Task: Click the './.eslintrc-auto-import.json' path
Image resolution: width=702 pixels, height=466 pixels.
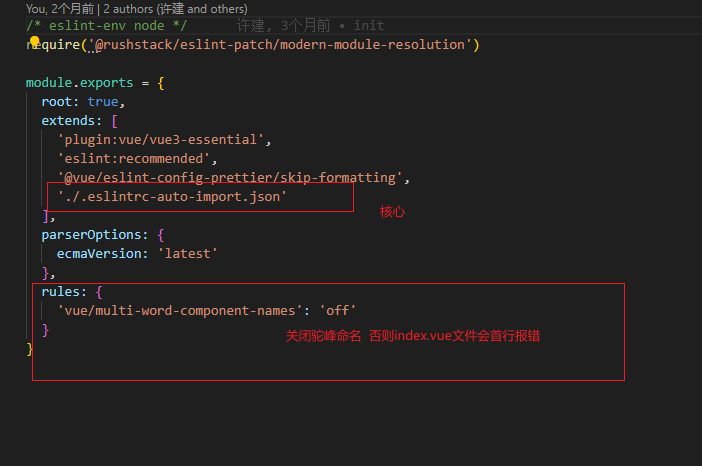Action: pyautogui.click(x=172, y=197)
